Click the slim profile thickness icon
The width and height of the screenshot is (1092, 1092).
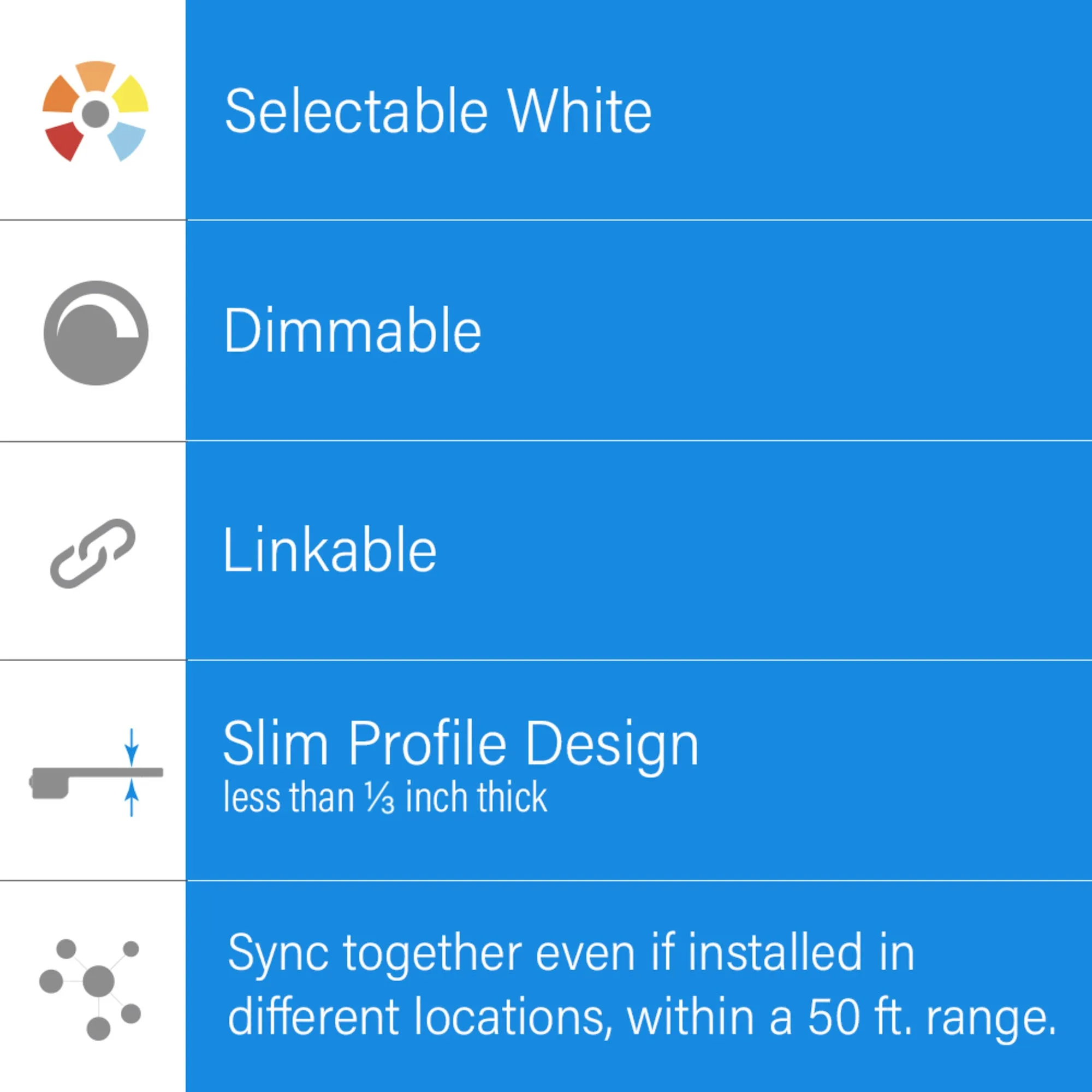tap(96, 772)
